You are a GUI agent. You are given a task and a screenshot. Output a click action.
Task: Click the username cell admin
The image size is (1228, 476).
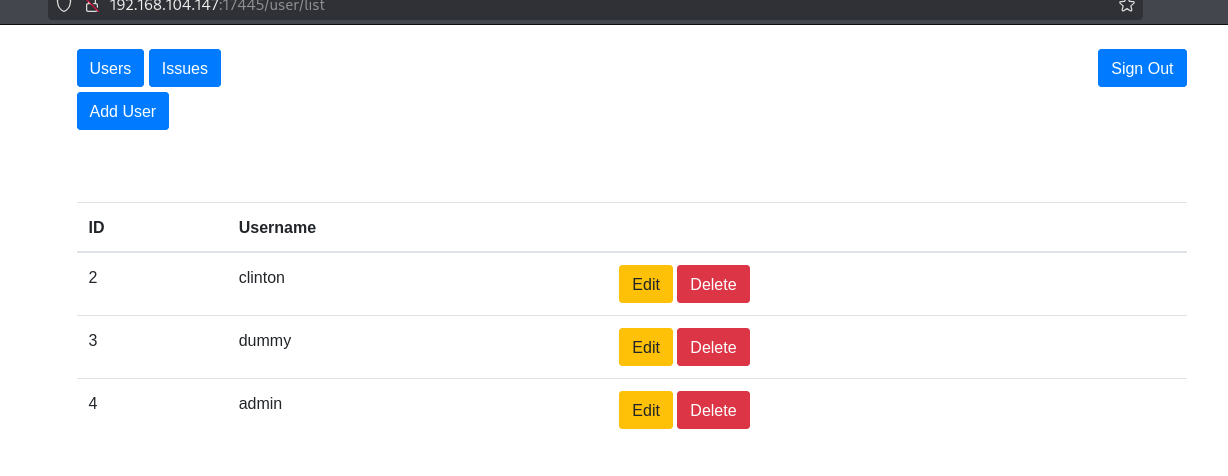(260, 403)
